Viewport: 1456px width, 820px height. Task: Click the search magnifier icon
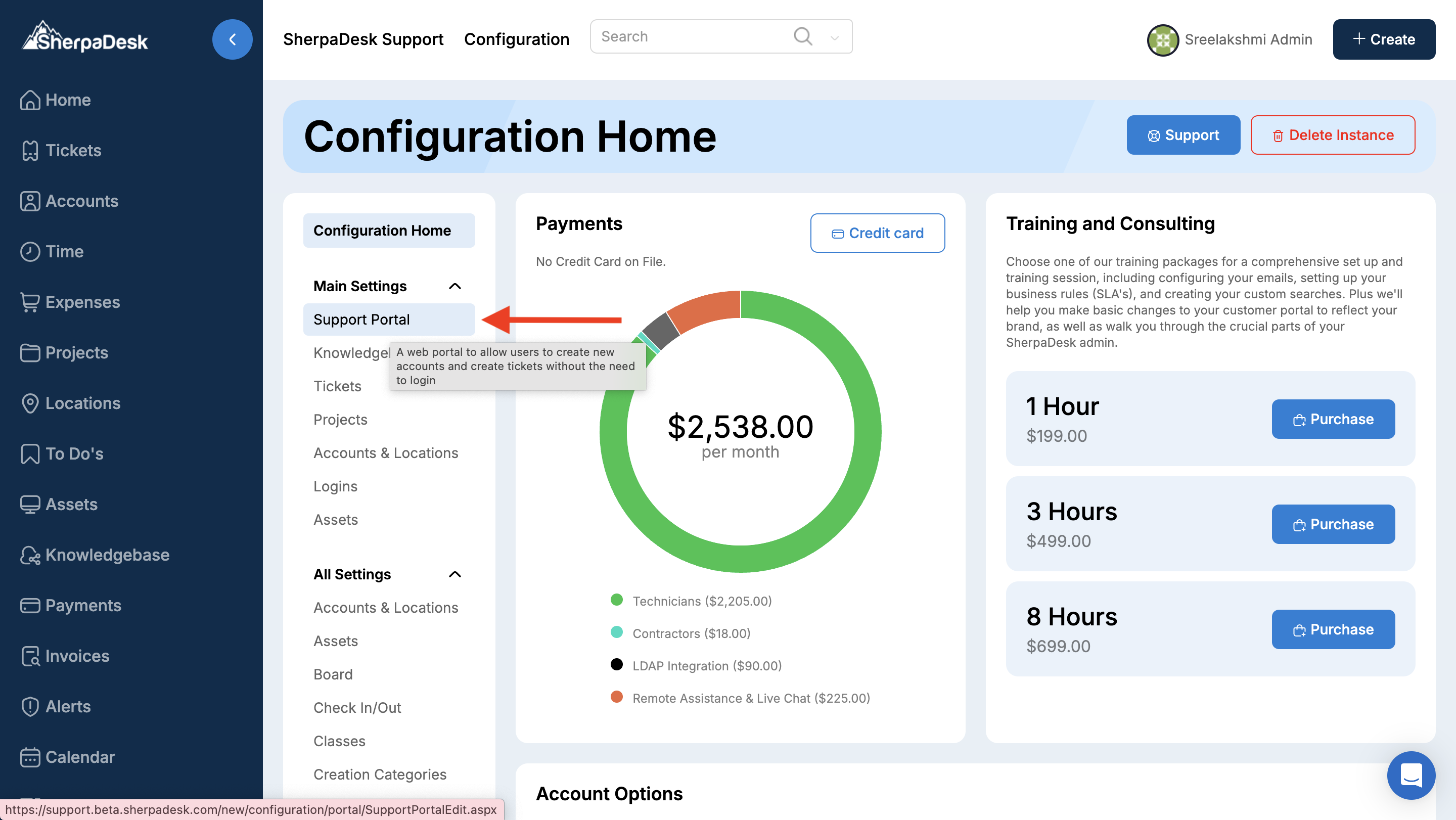[803, 37]
